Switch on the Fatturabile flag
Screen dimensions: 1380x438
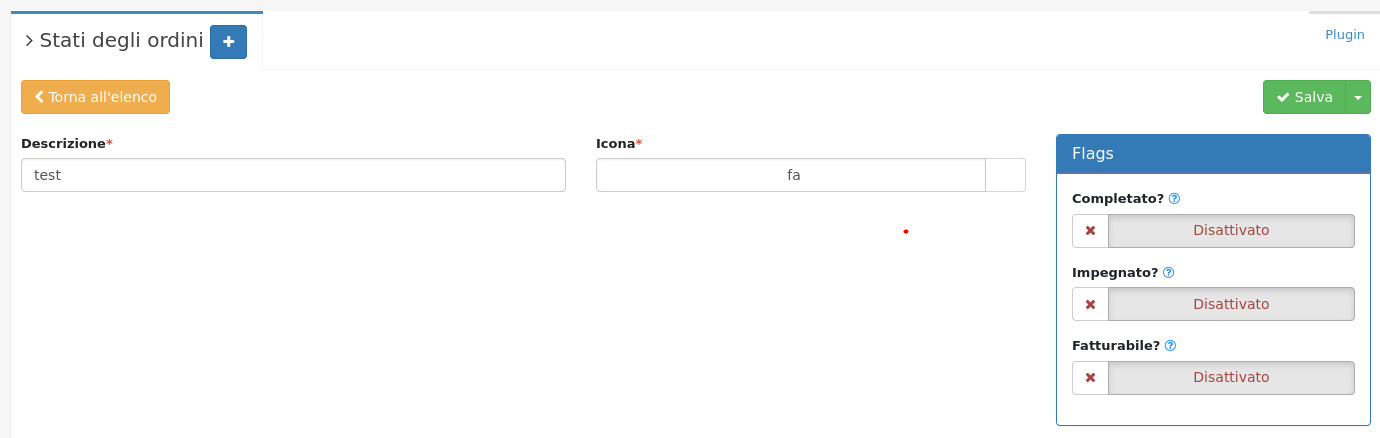tap(1231, 378)
